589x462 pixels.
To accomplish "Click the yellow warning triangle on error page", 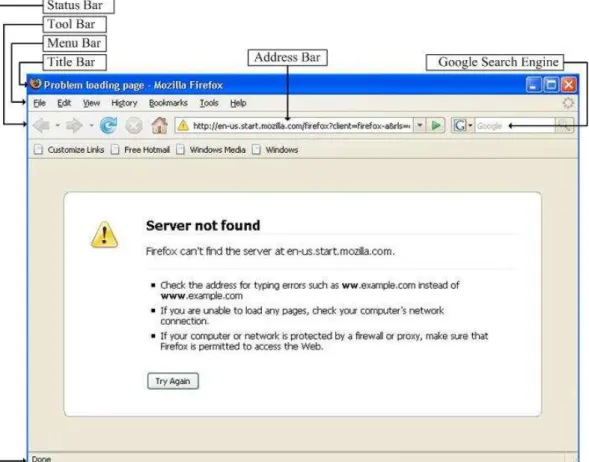I will click(104, 234).
